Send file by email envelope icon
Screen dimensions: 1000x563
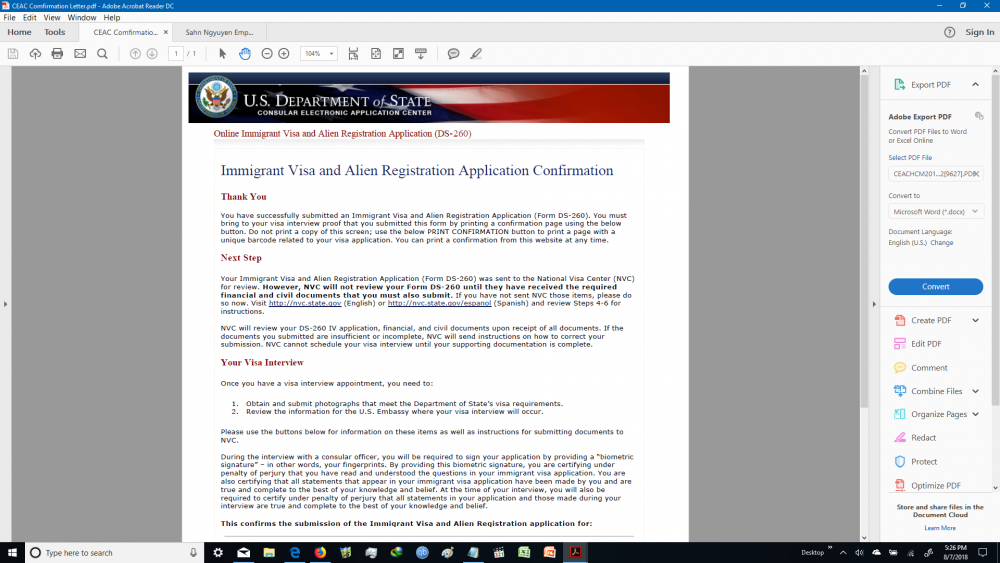click(80, 54)
